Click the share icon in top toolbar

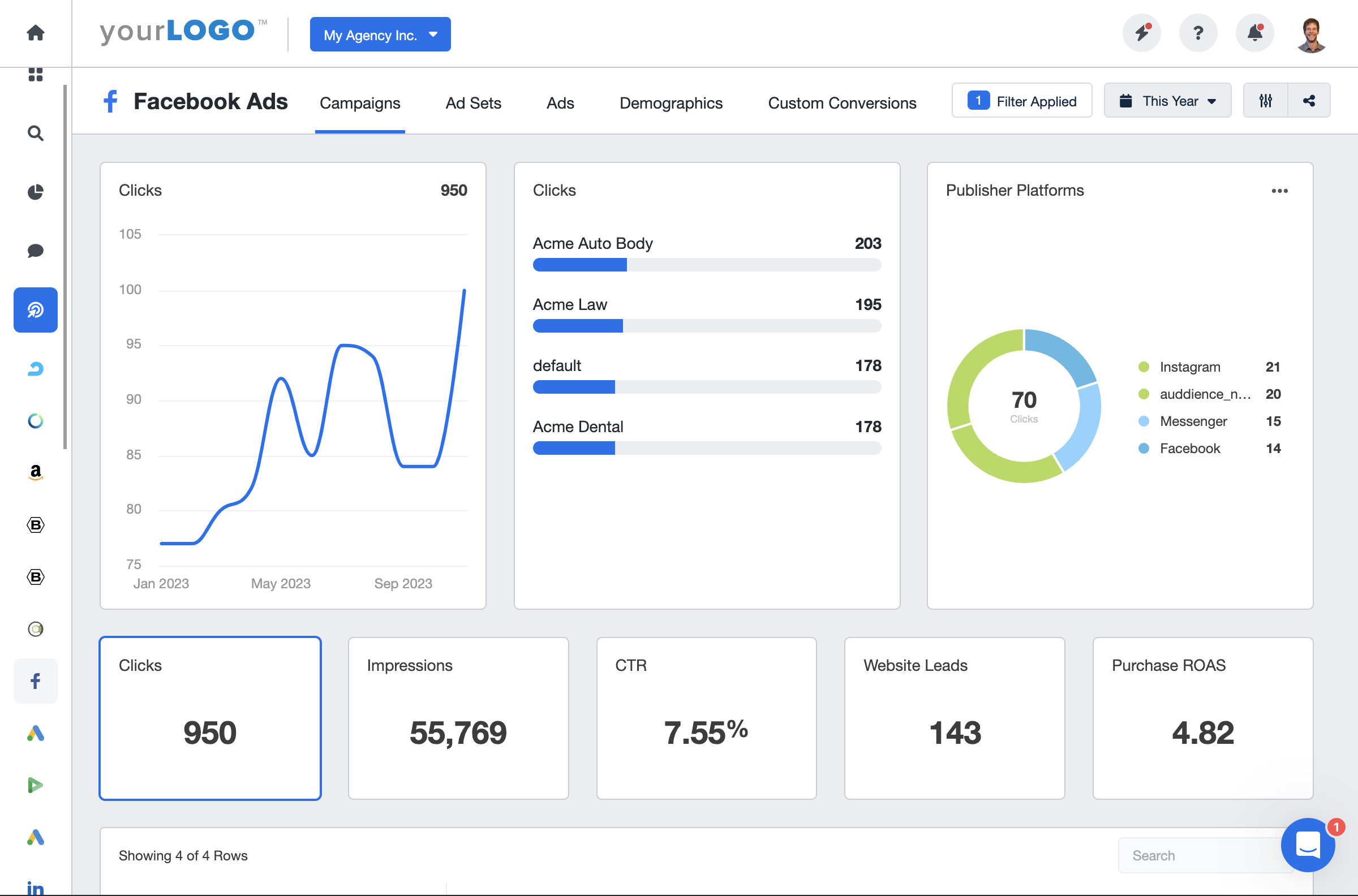pos(1308,100)
